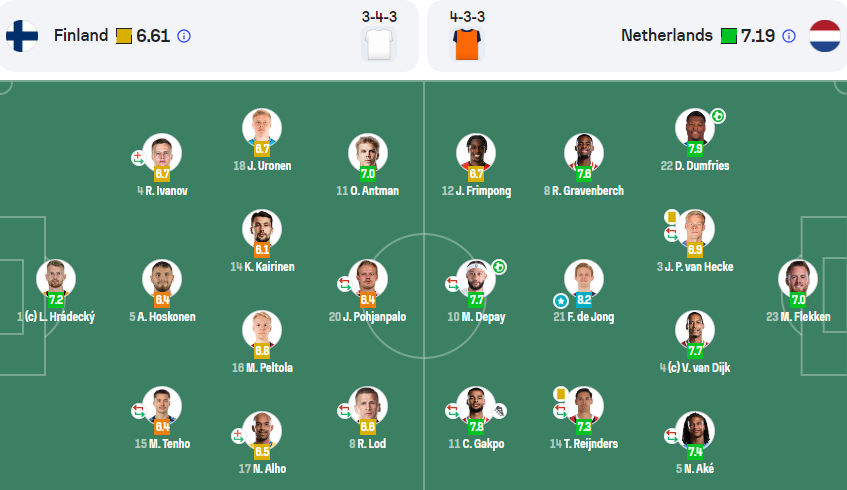Open the Netherlands flag icon

click(x=825, y=36)
